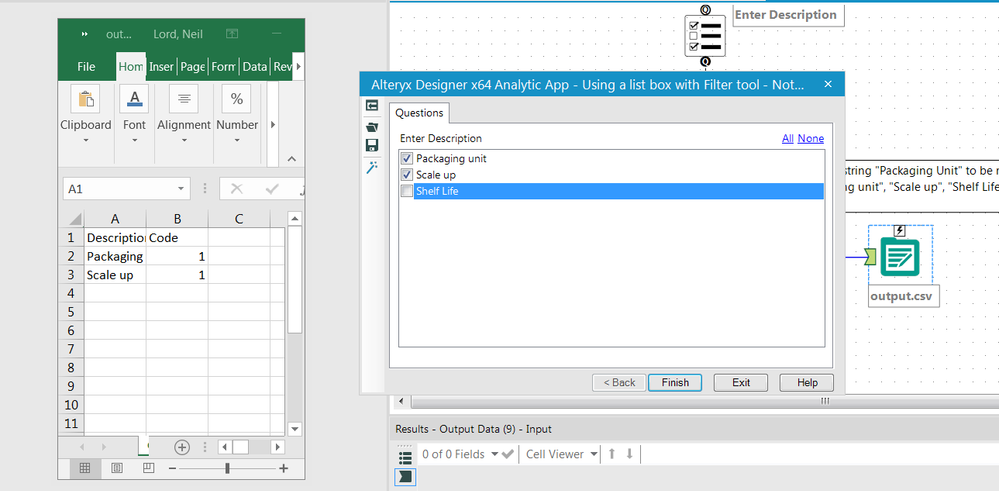Check the Shelf Life checkbox
The height and width of the screenshot is (491, 999).
click(406, 191)
